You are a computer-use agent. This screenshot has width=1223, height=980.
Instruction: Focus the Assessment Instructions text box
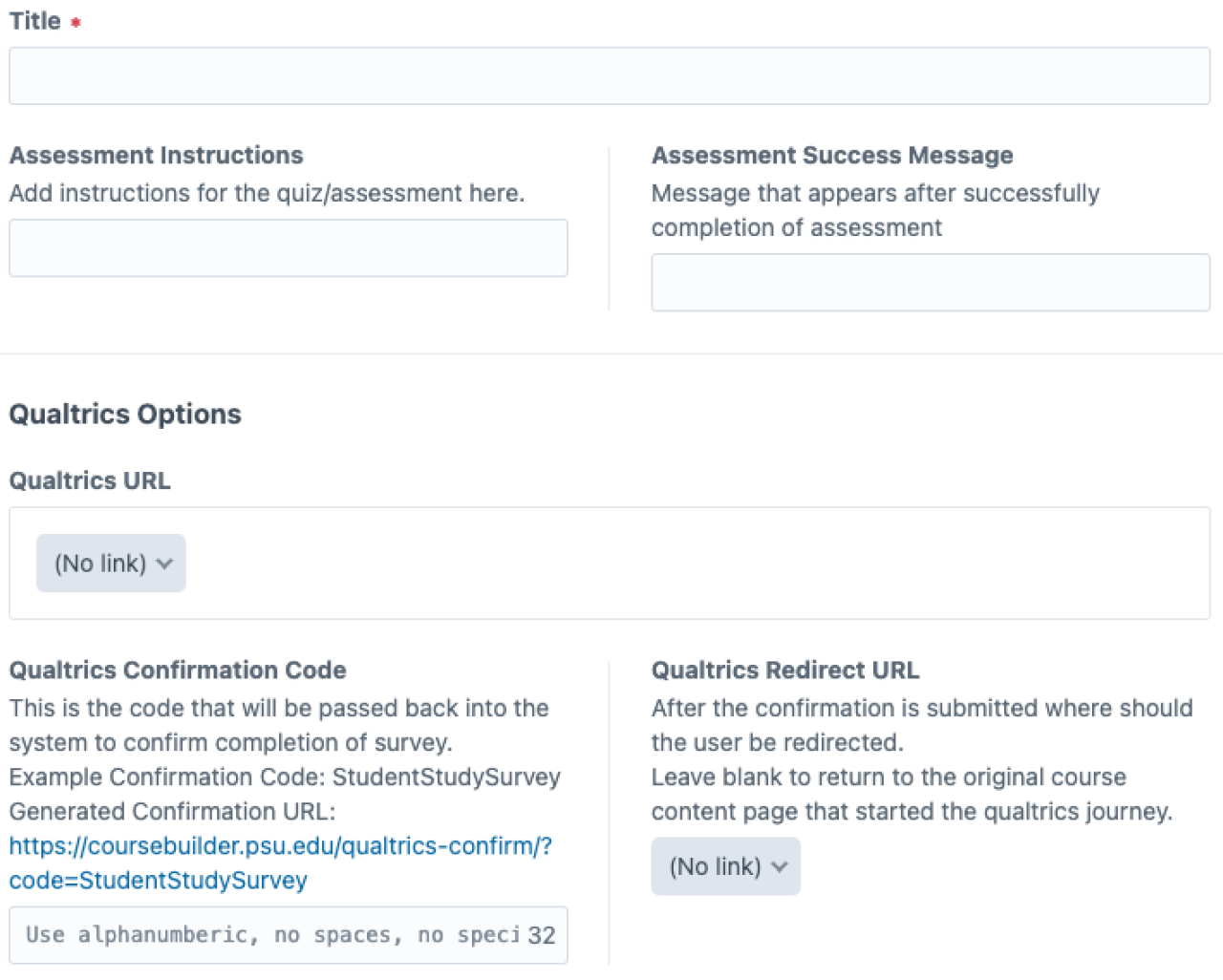(288, 247)
